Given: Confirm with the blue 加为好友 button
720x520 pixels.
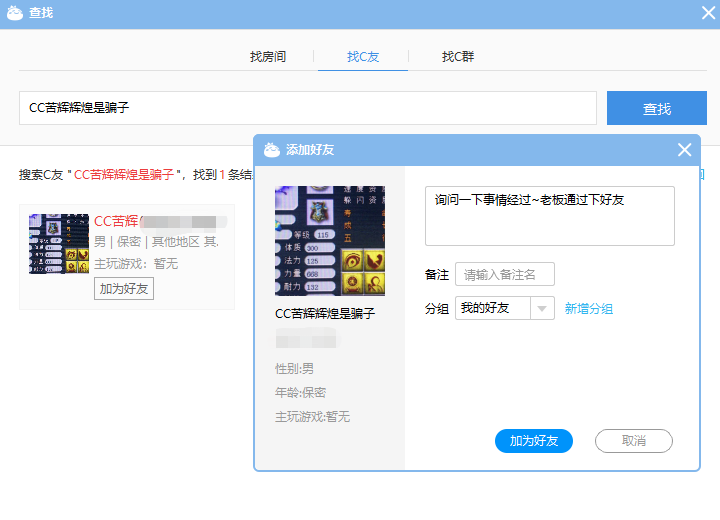Looking at the screenshot, I should pos(534,441).
